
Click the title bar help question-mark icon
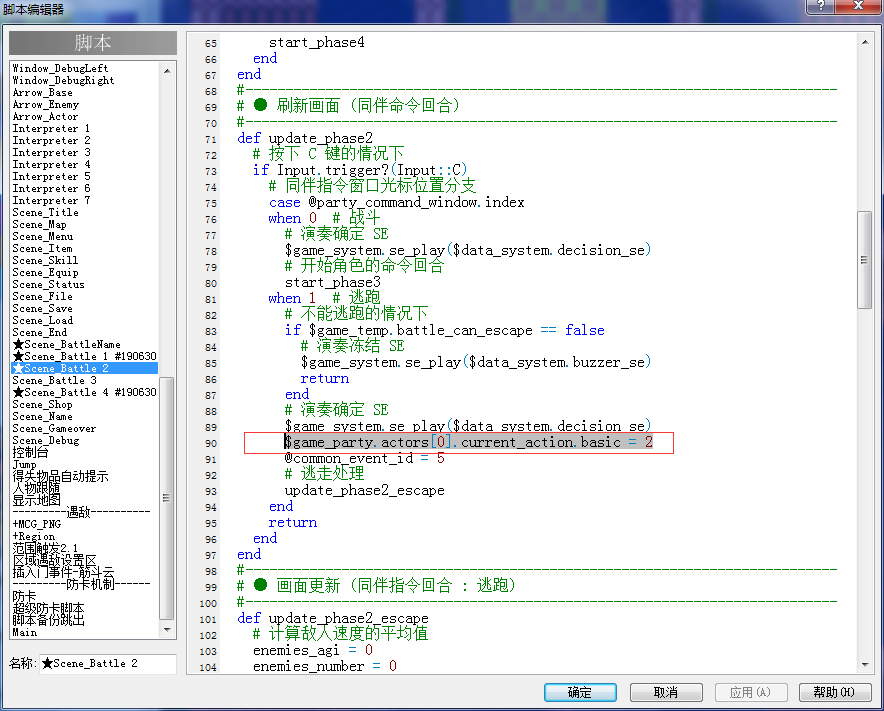821,6
